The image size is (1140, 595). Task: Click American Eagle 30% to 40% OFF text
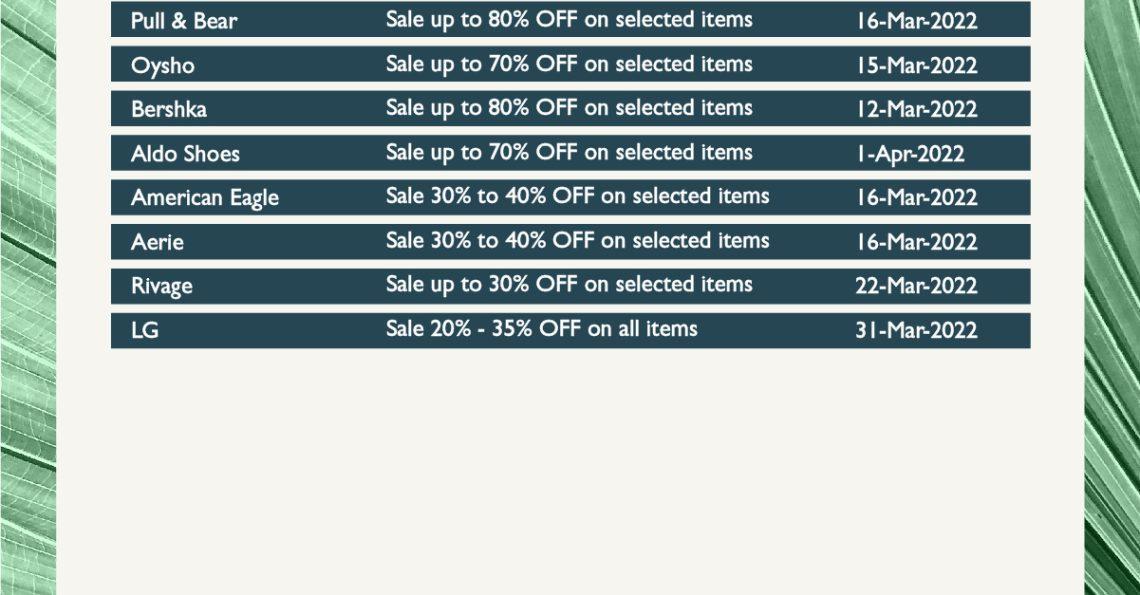pos(577,196)
